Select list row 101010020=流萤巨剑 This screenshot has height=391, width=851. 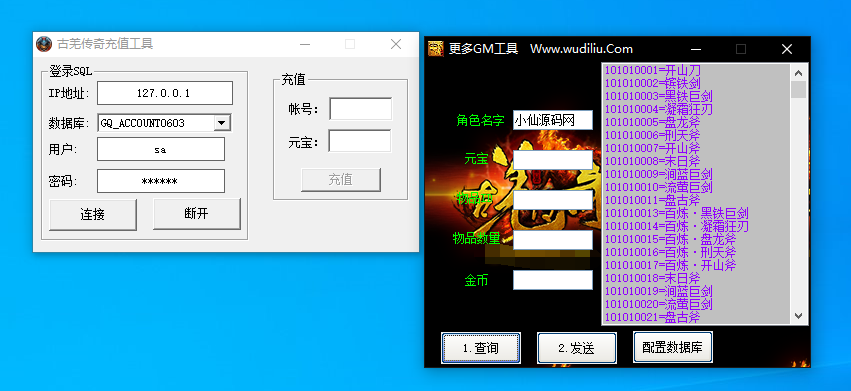696,304
